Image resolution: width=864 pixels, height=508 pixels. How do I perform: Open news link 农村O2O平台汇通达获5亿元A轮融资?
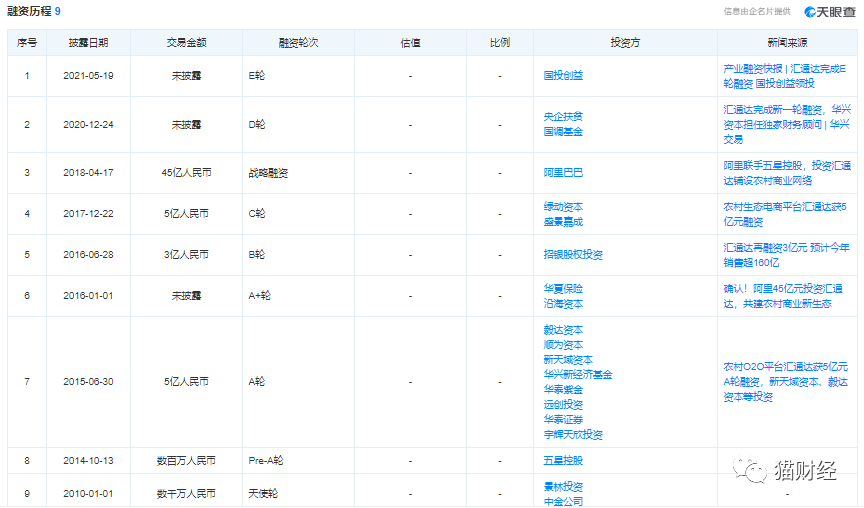786,382
